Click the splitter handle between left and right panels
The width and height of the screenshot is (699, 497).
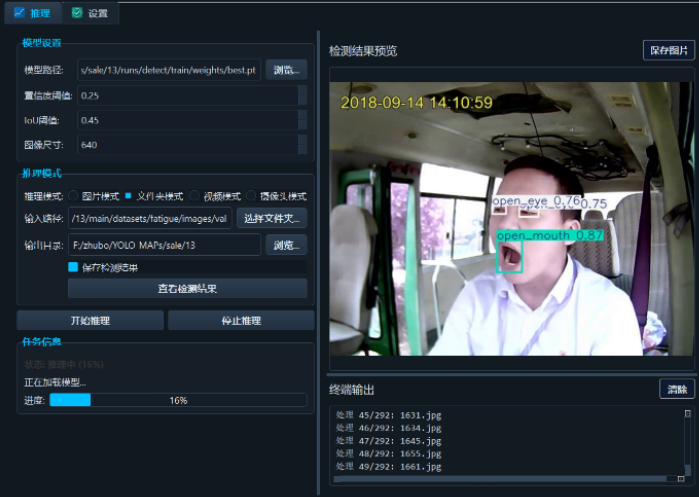point(318,263)
